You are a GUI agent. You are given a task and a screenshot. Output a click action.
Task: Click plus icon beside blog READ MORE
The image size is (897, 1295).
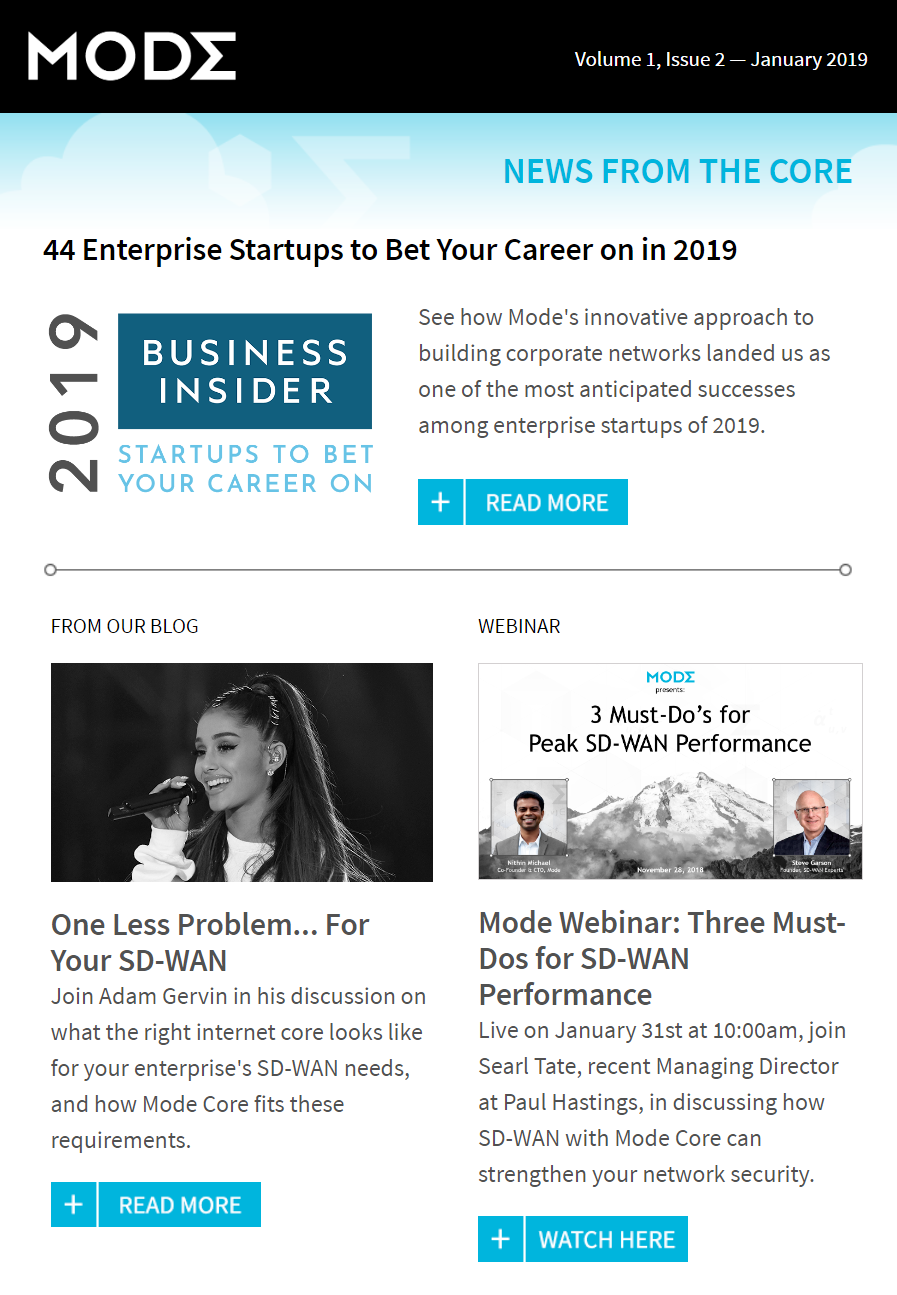(x=74, y=1204)
